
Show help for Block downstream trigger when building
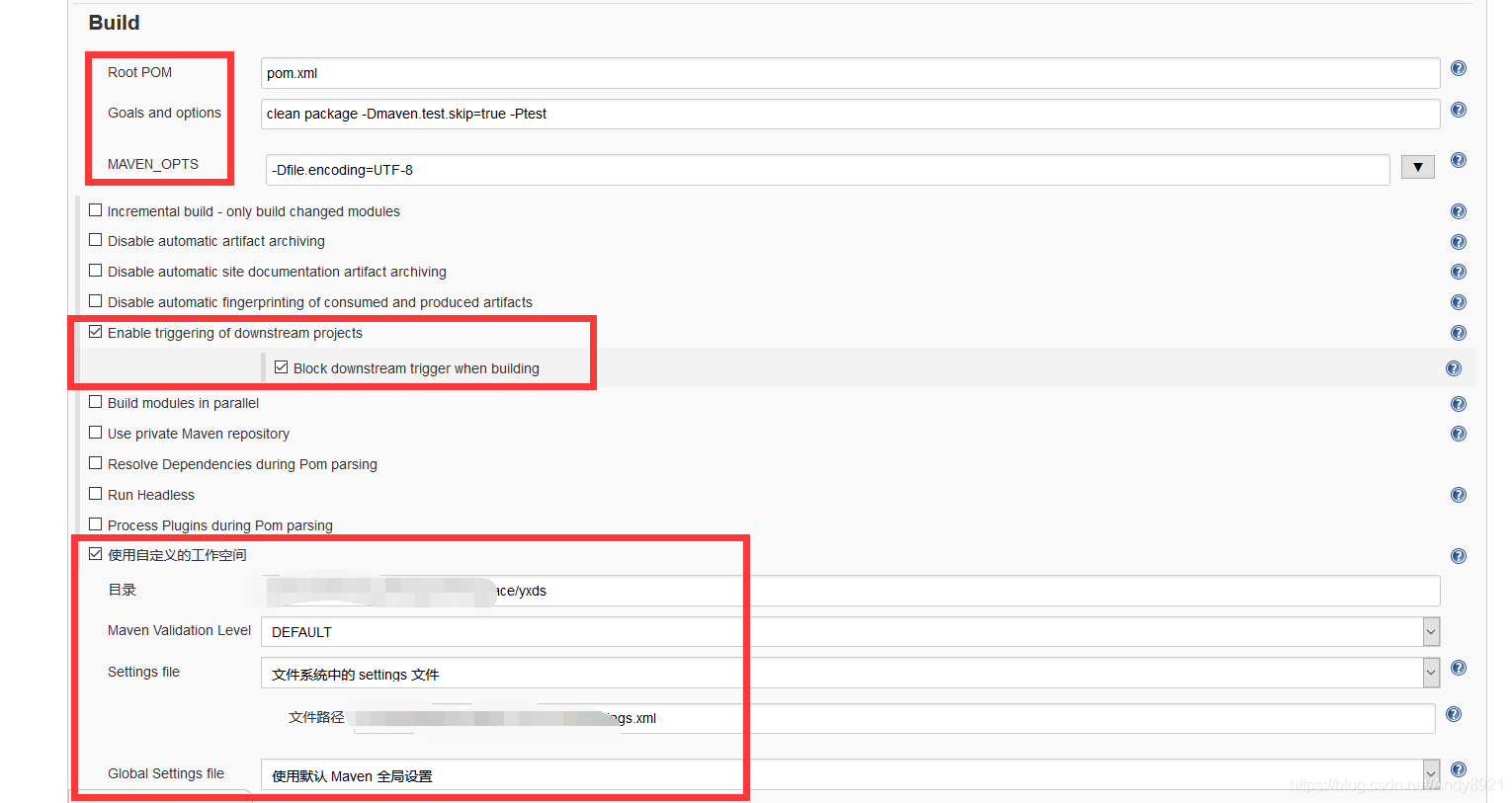tap(1453, 368)
